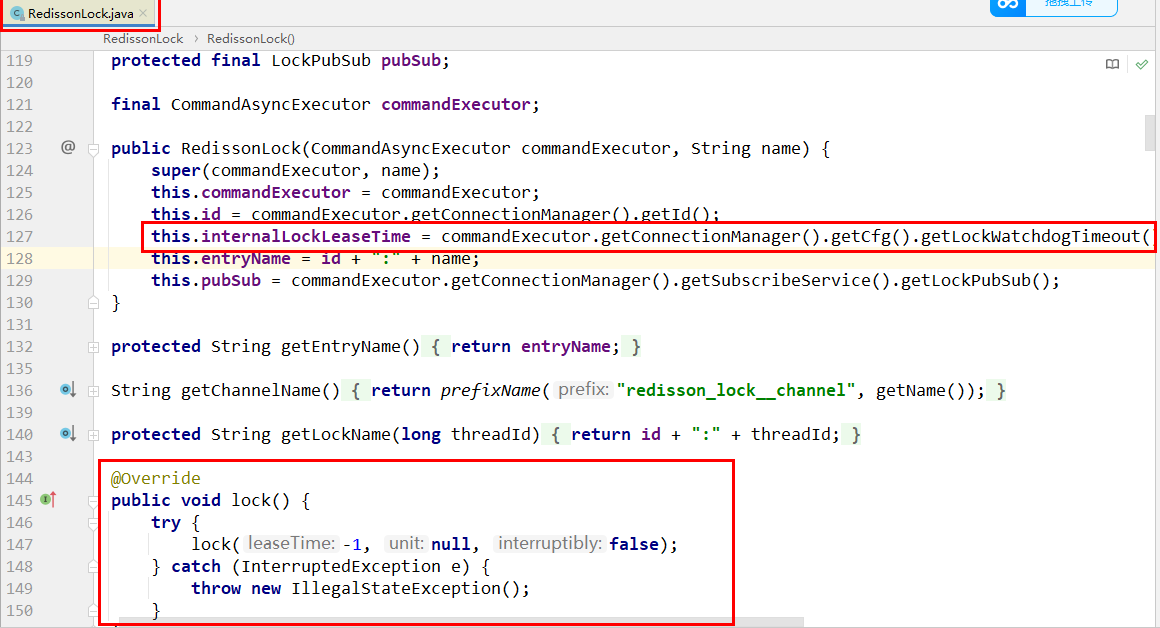
Task: Click the implements-method gutter icon at line 145
Action: pyautogui.click(x=49, y=500)
